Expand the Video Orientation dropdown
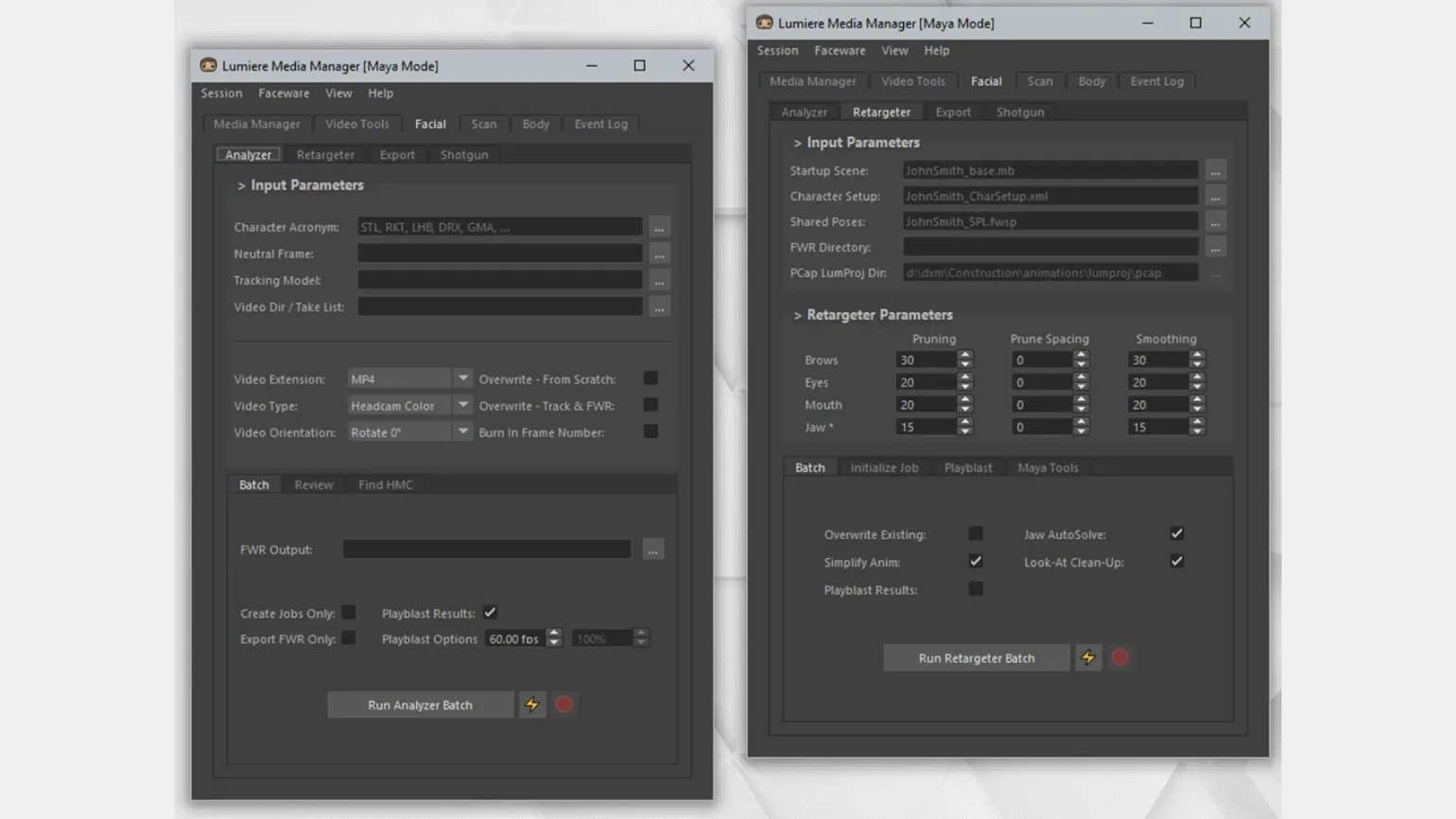Image resolution: width=1456 pixels, height=819 pixels. (462, 431)
